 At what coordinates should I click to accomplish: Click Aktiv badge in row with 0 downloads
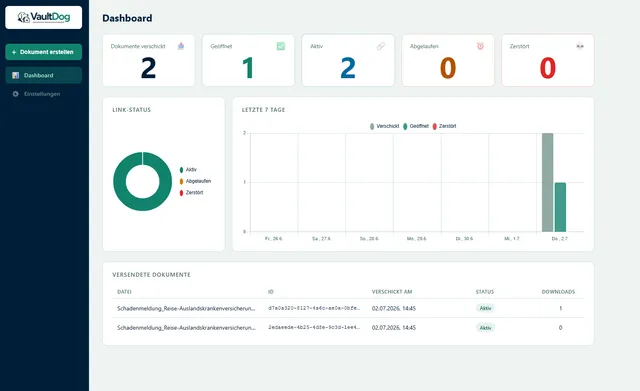(x=485, y=328)
